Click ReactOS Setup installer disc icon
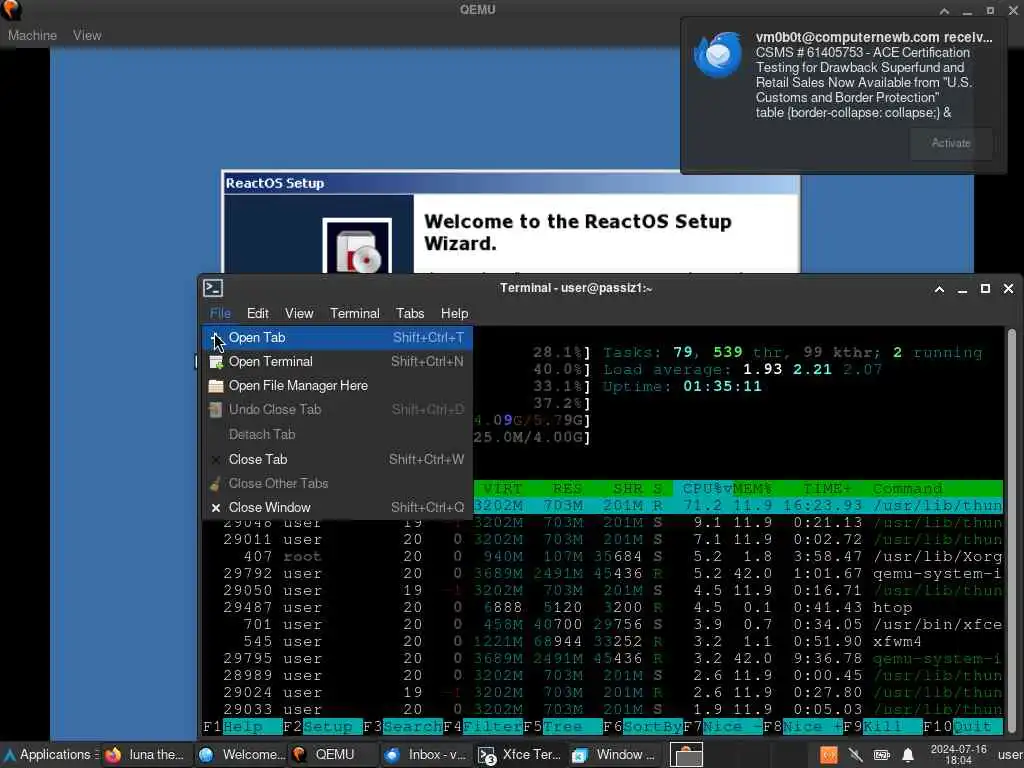 coord(357,246)
